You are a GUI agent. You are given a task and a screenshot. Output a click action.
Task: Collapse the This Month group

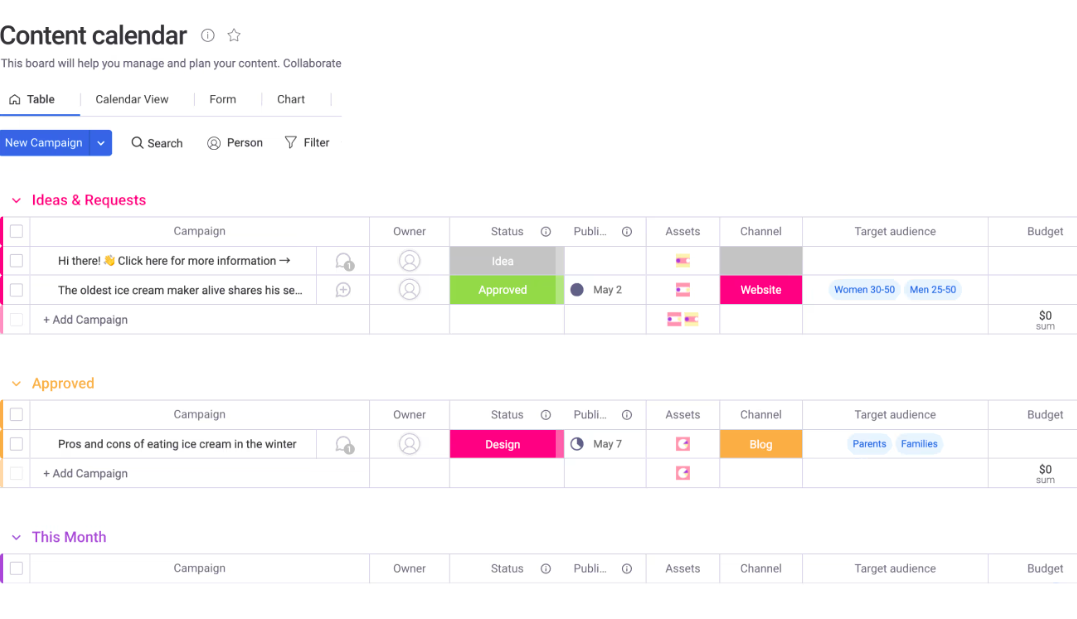click(16, 538)
